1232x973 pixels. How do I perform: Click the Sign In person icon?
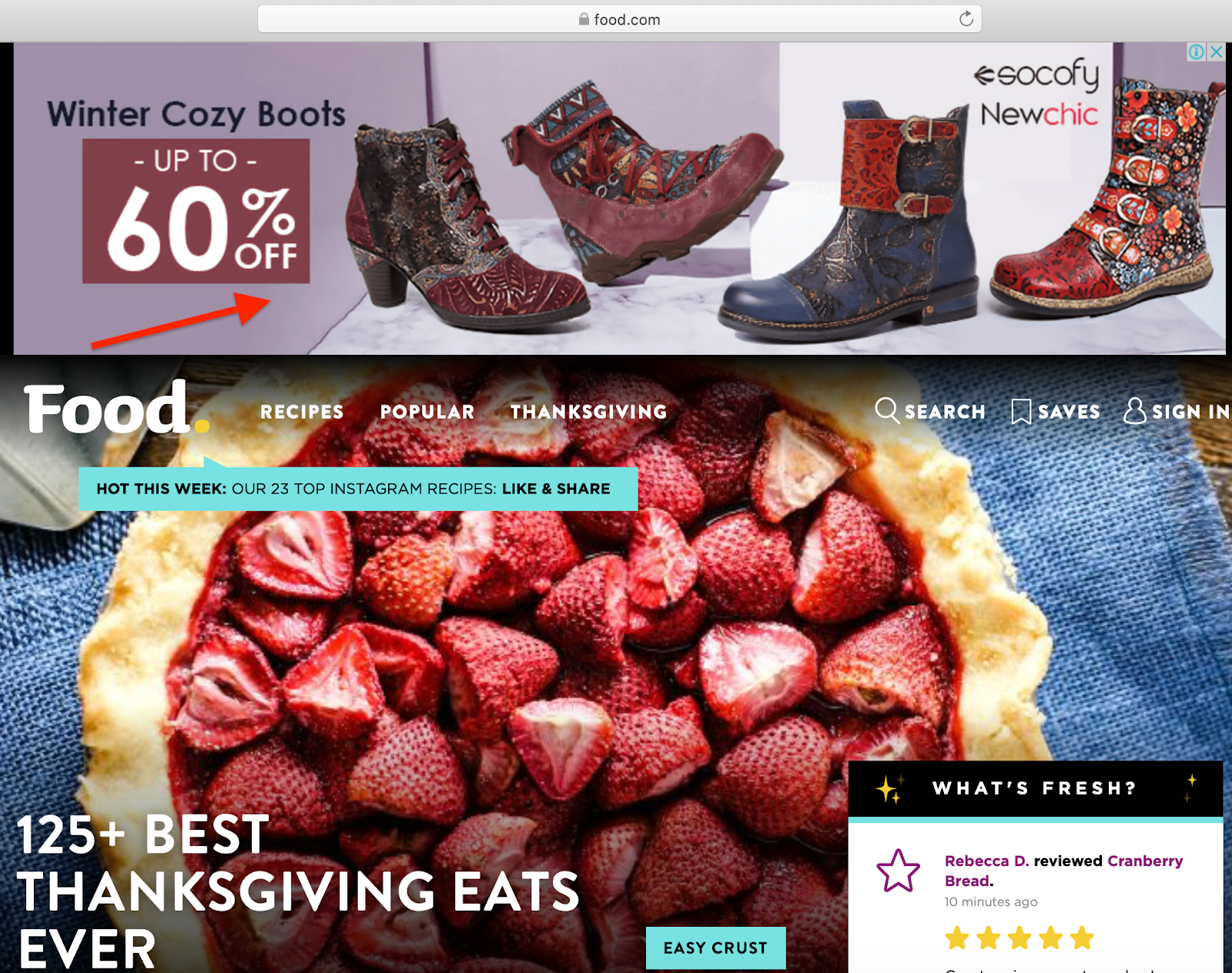(x=1134, y=411)
